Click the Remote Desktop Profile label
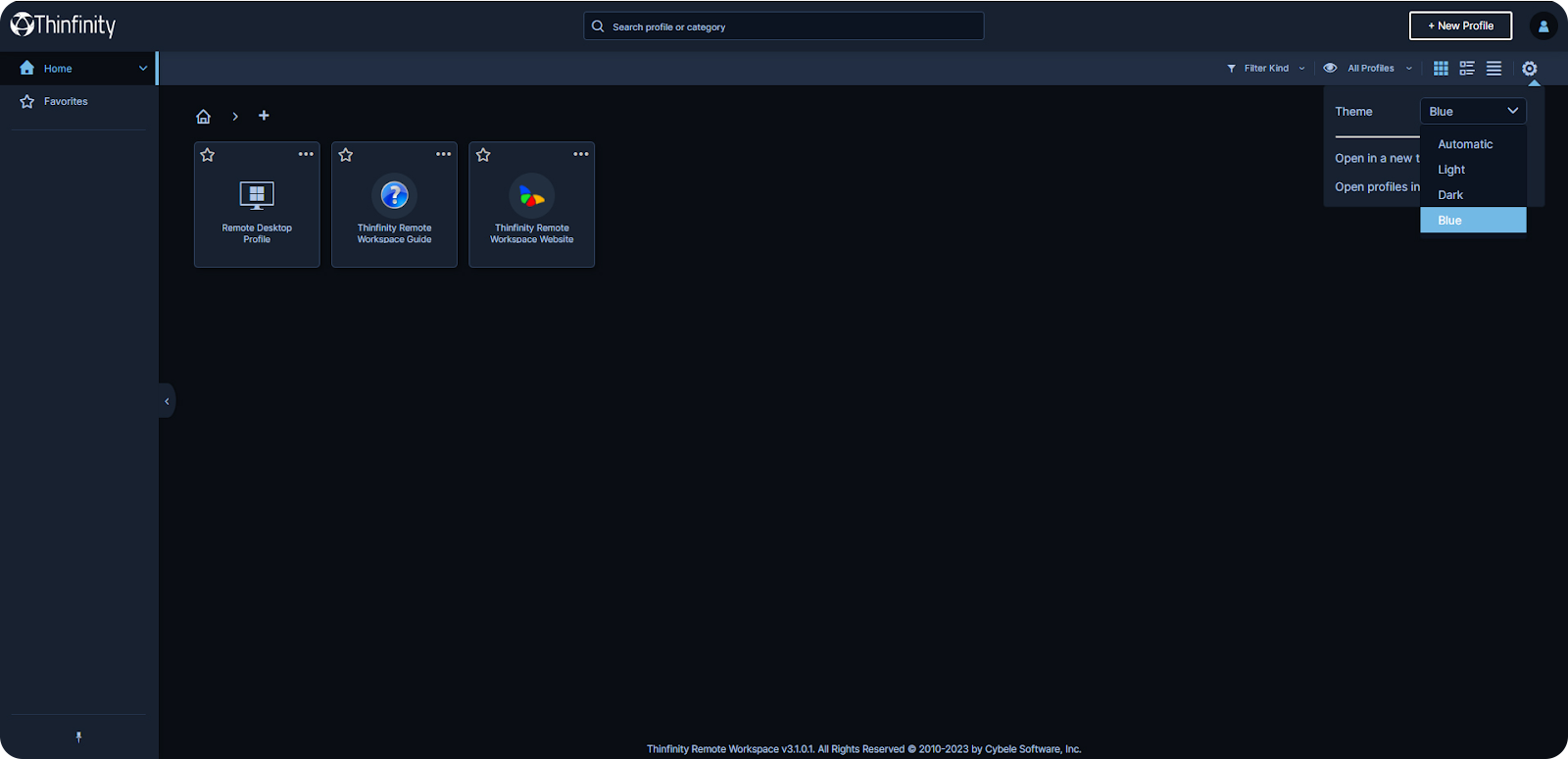 [257, 233]
